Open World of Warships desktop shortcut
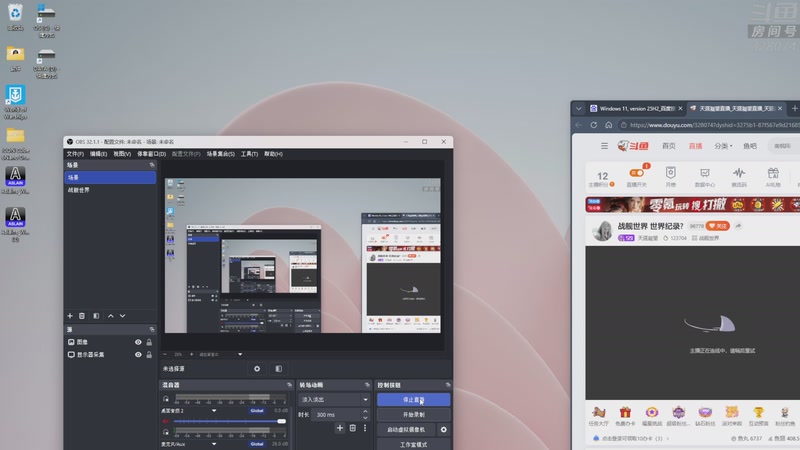 point(15,102)
